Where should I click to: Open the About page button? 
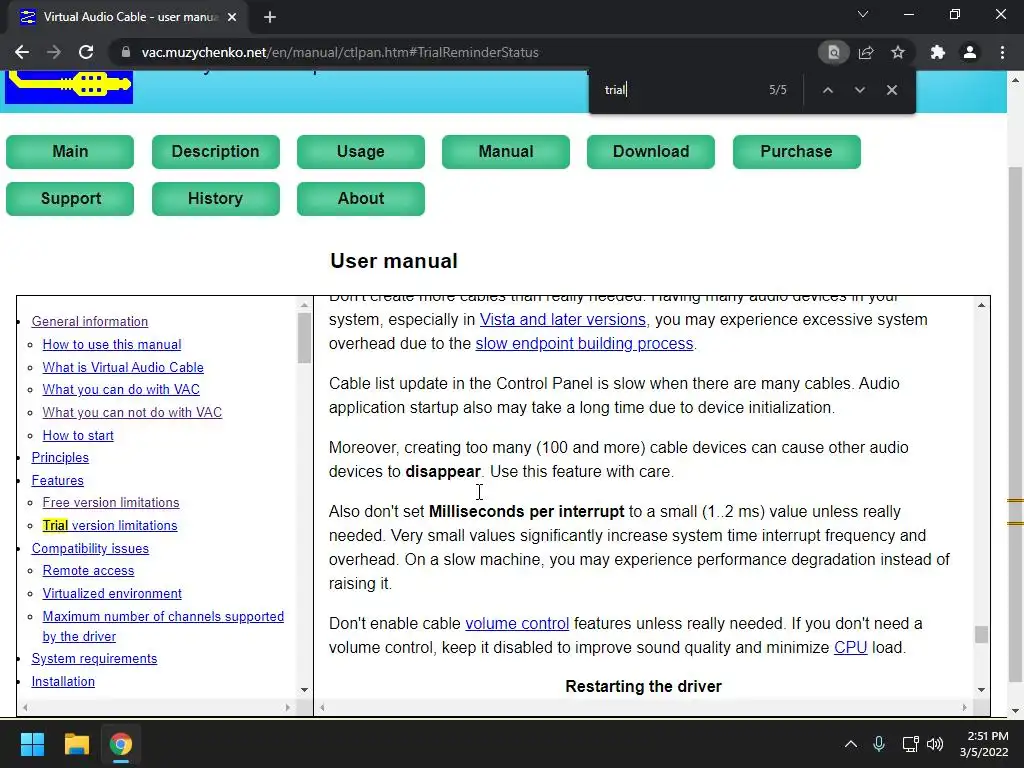coord(360,199)
